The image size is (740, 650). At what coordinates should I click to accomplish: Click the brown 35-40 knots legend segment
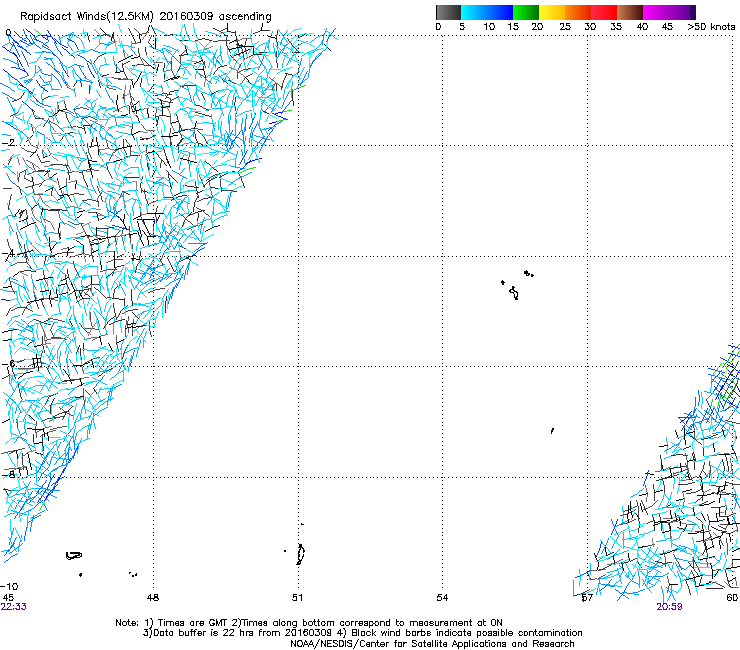coord(630,12)
